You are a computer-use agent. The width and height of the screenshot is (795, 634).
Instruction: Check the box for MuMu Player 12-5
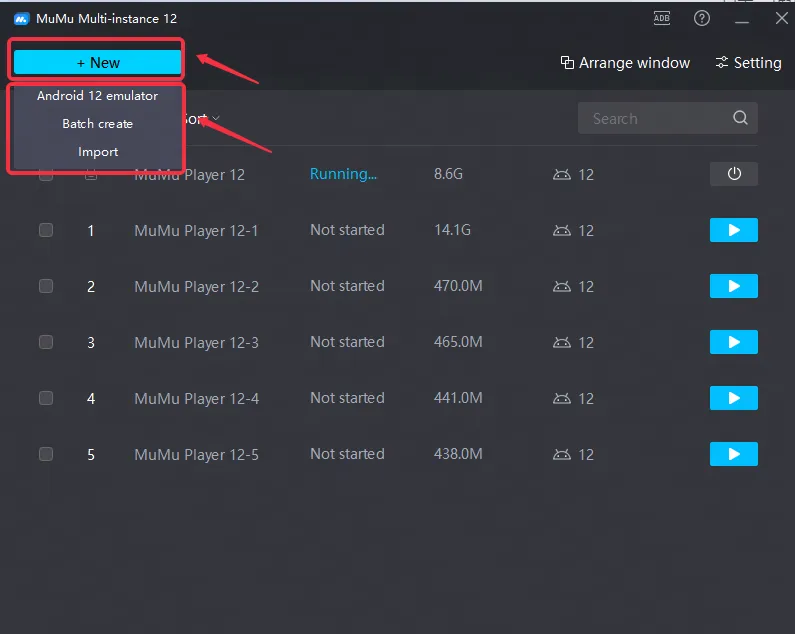tap(46, 454)
